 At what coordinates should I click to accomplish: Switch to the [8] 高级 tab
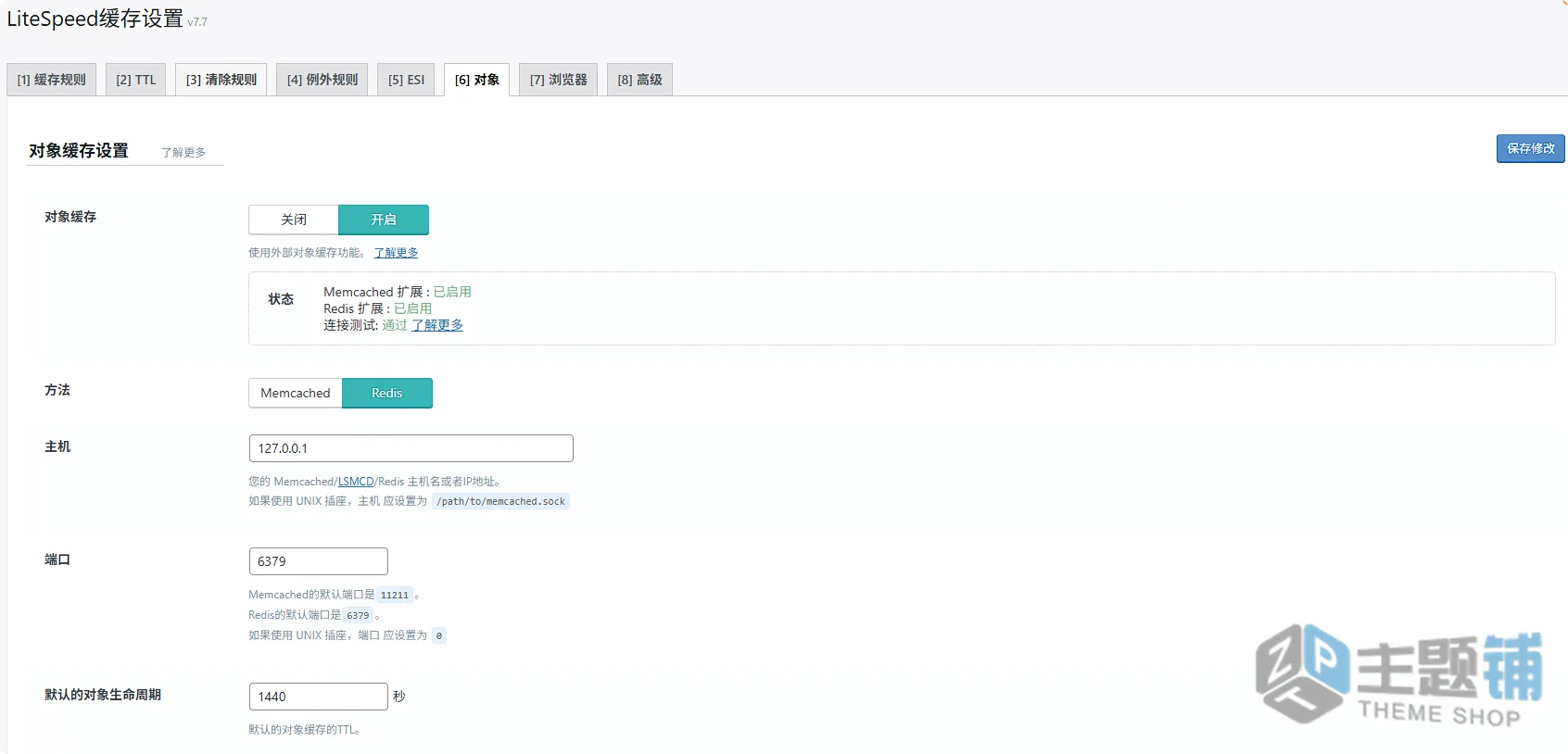[x=639, y=80]
